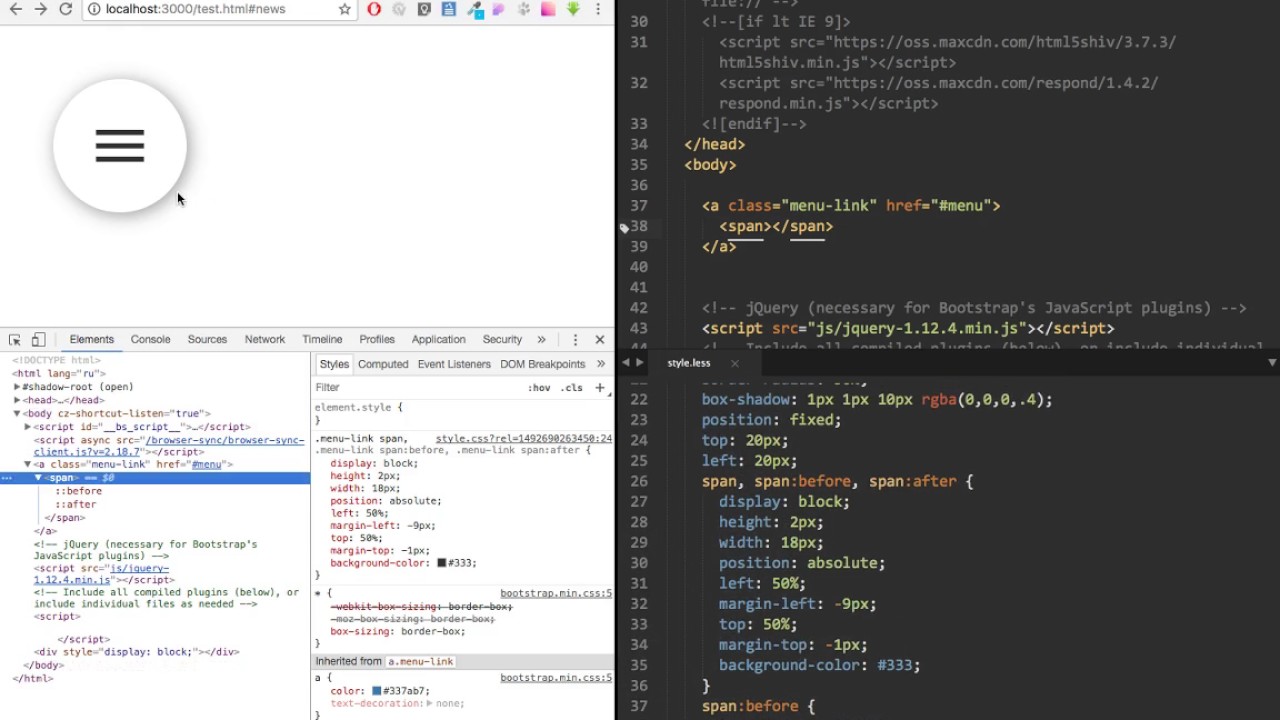This screenshot has width=1280, height=720.
Task: Open the Profiles tab
Action: (377, 340)
